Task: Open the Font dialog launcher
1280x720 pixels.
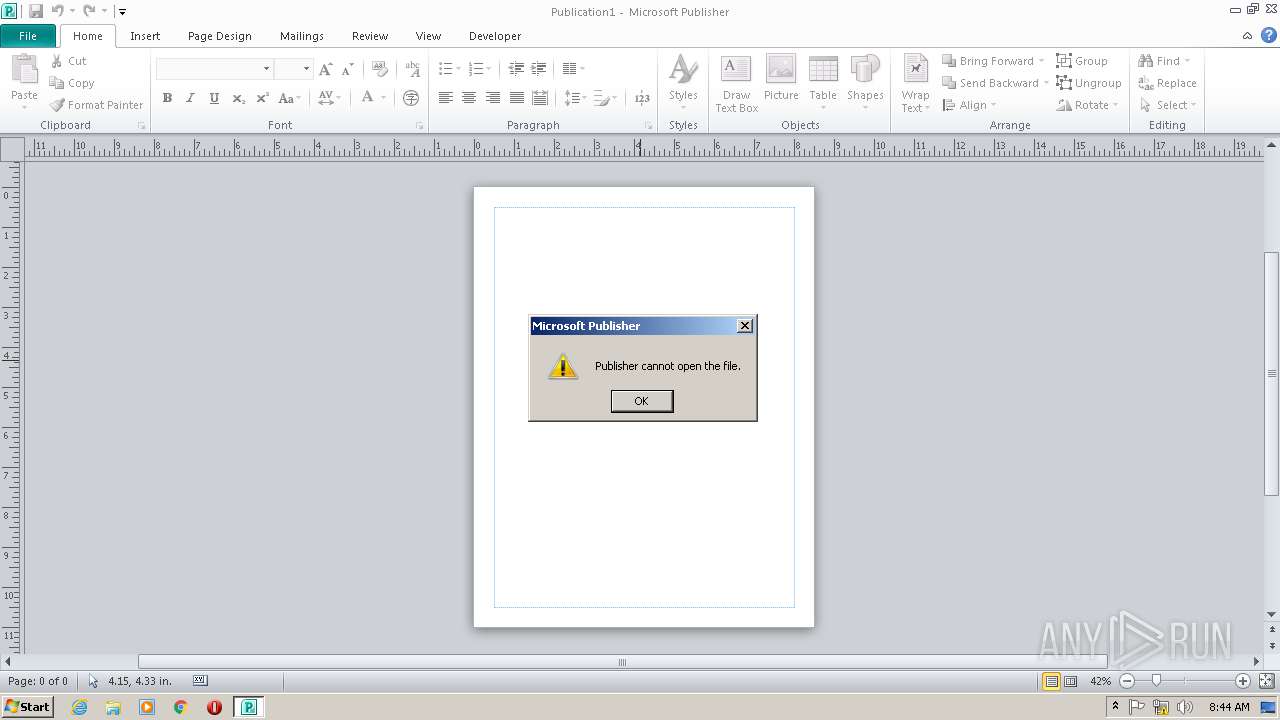Action: tap(419, 126)
